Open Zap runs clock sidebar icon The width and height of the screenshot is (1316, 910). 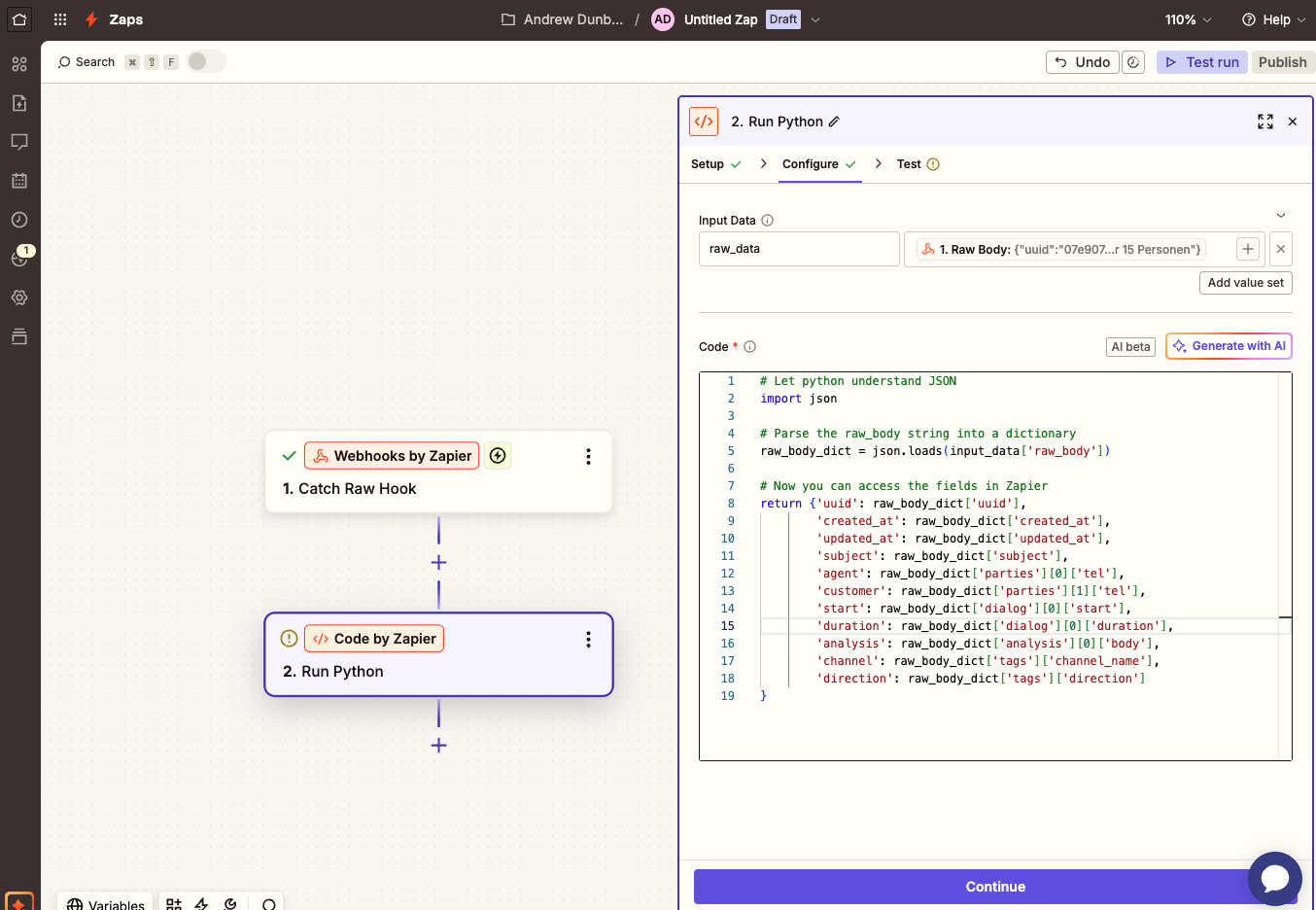19,220
